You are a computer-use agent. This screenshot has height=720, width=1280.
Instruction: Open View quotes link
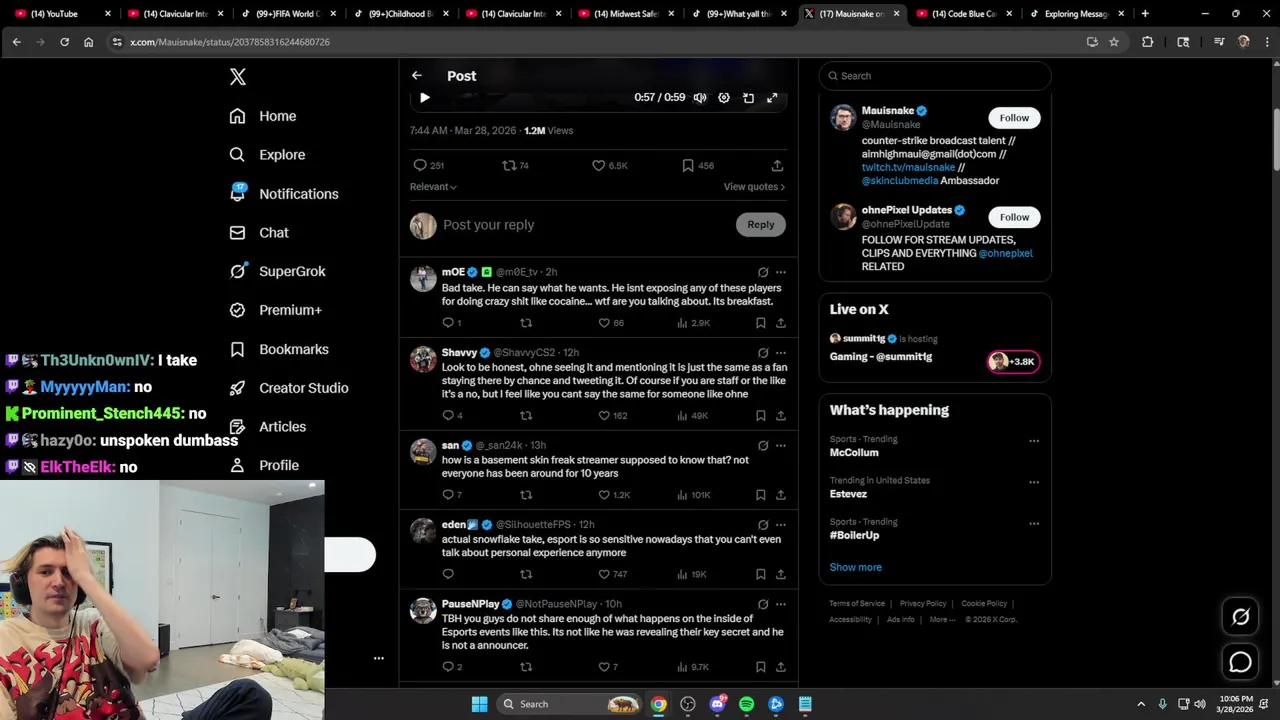754,187
